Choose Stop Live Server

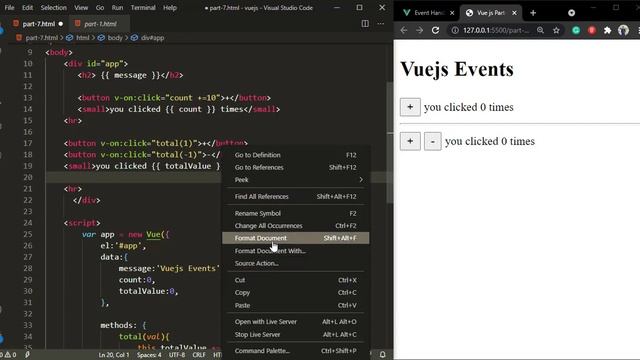296,334
